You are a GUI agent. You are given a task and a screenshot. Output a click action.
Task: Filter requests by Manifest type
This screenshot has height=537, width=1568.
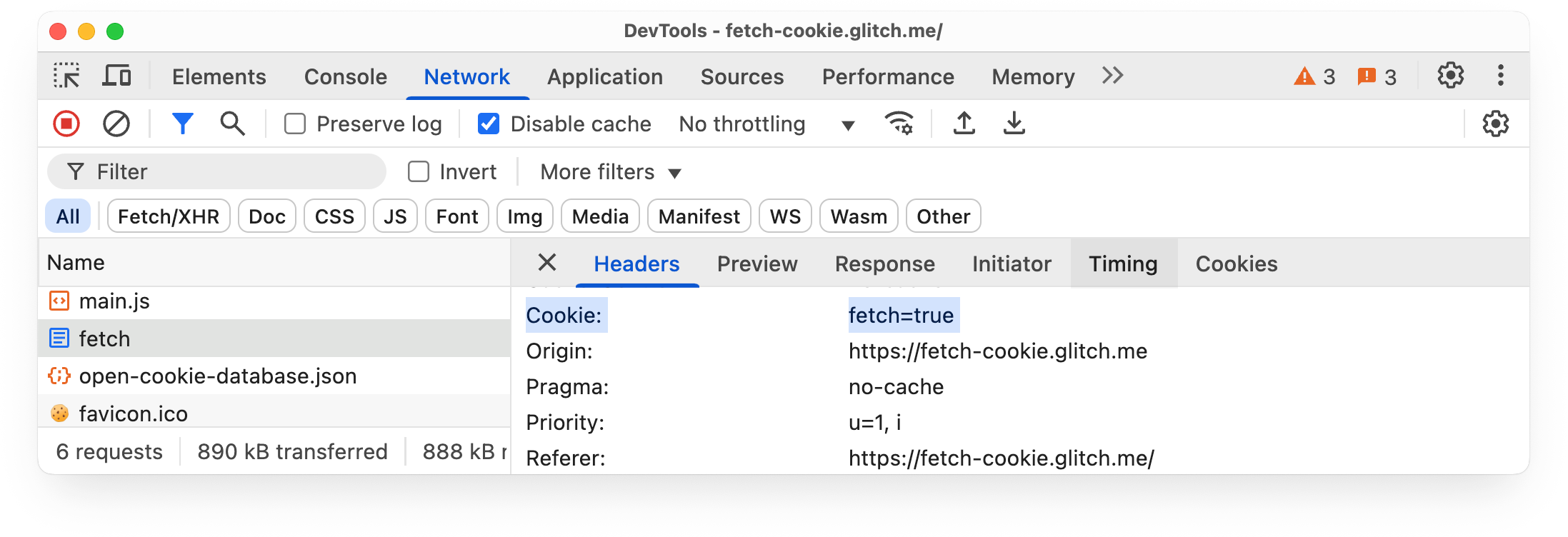(699, 216)
